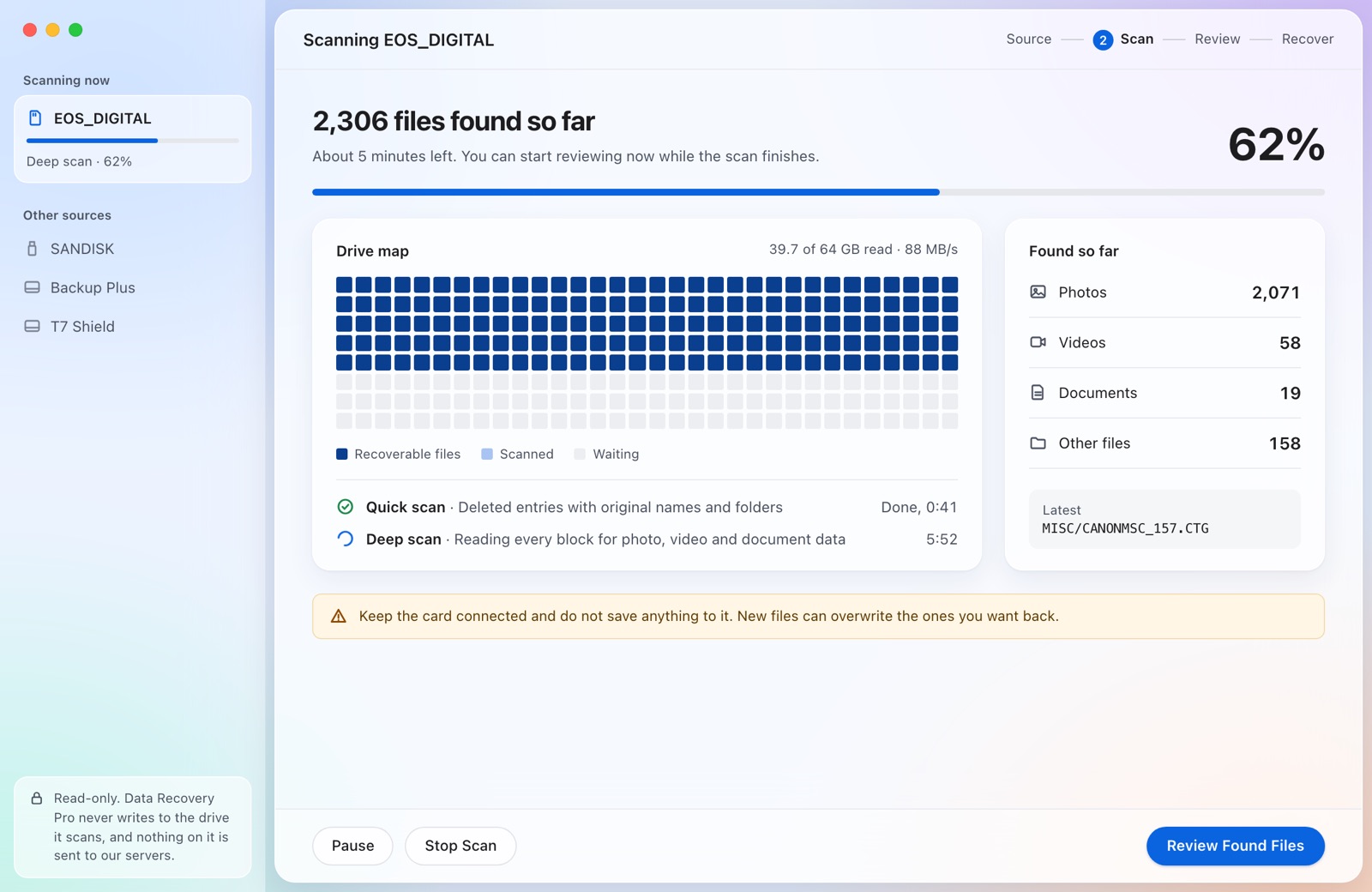Click the Videos camera icon
This screenshot has height=892, width=1372.
click(1038, 342)
